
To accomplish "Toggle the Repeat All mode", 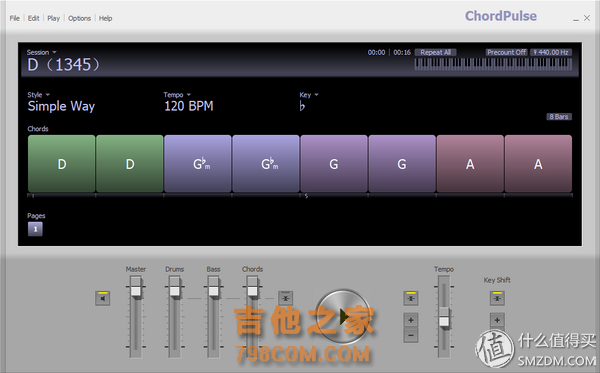I will (435, 52).
